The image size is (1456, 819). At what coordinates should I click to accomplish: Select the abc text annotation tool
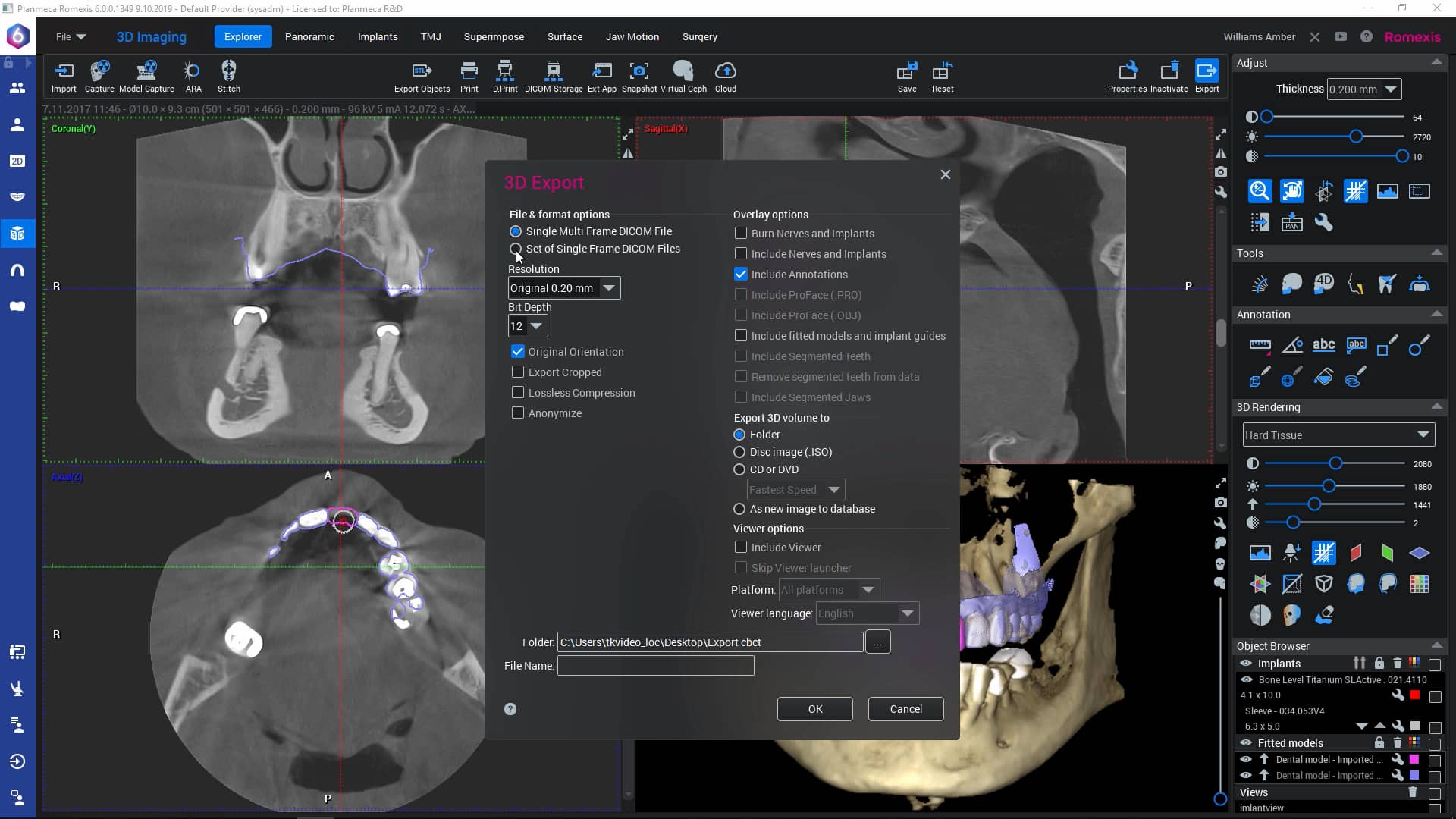(1324, 345)
